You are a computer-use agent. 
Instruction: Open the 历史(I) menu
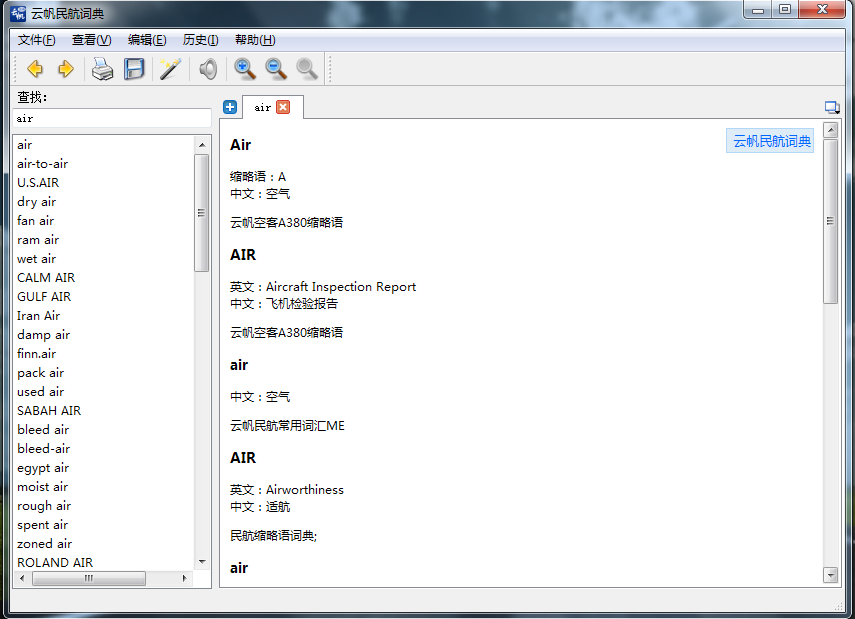[x=201, y=40]
